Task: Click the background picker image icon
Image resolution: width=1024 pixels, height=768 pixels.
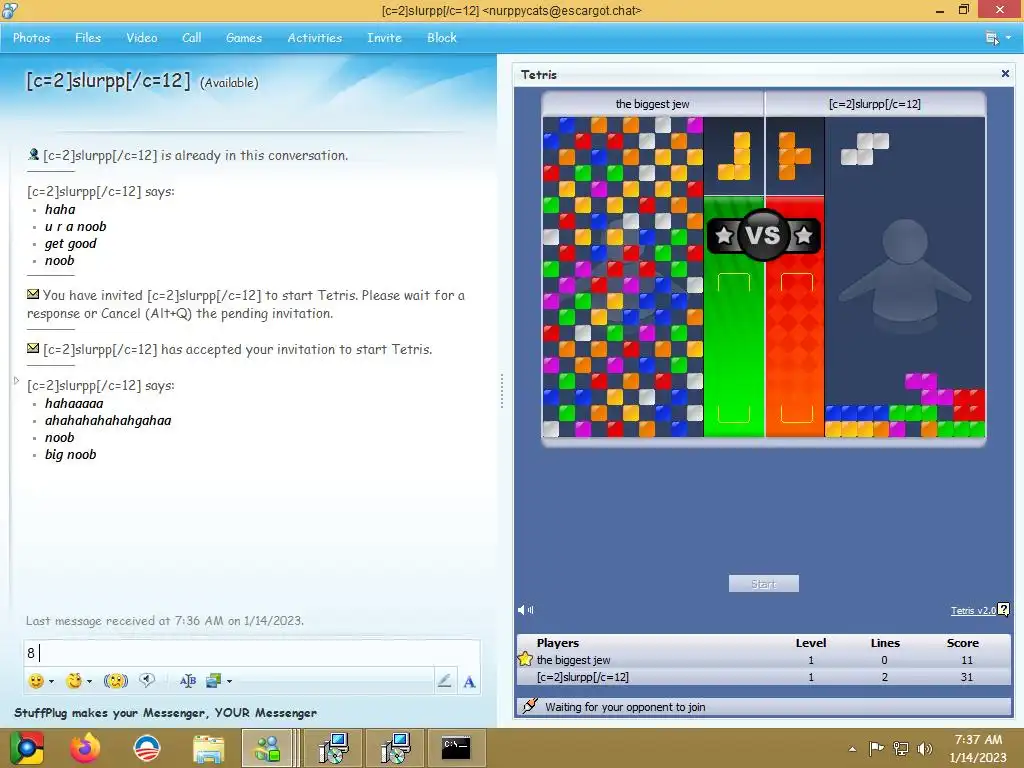Action: click(x=214, y=681)
